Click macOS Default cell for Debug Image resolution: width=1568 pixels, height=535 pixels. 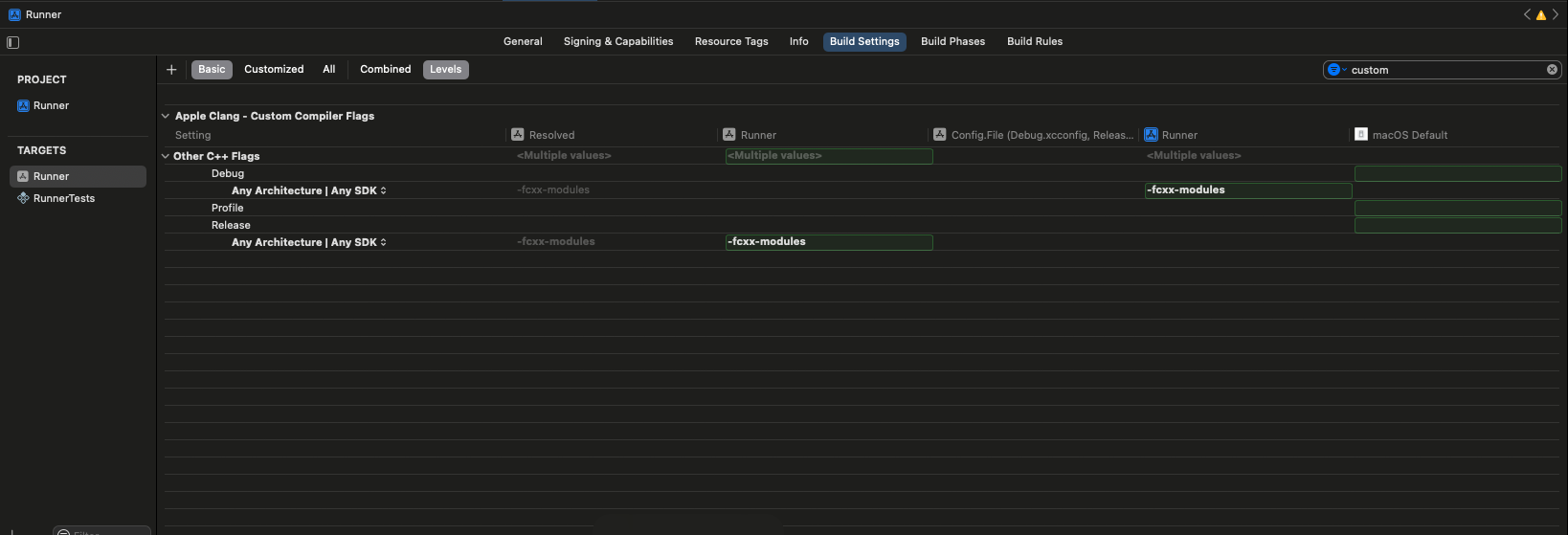[x=1458, y=173]
